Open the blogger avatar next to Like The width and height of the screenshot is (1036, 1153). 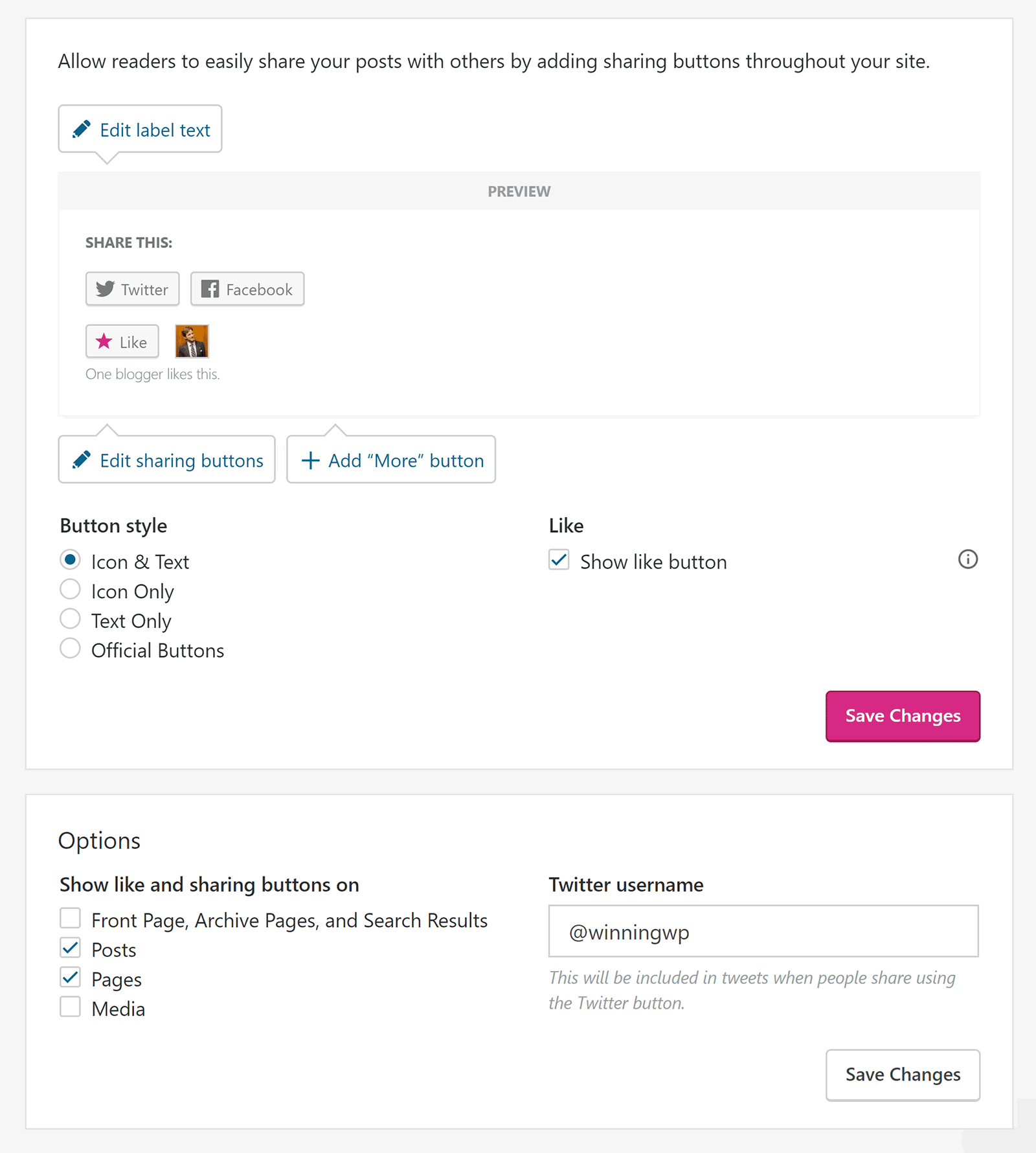click(192, 341)
